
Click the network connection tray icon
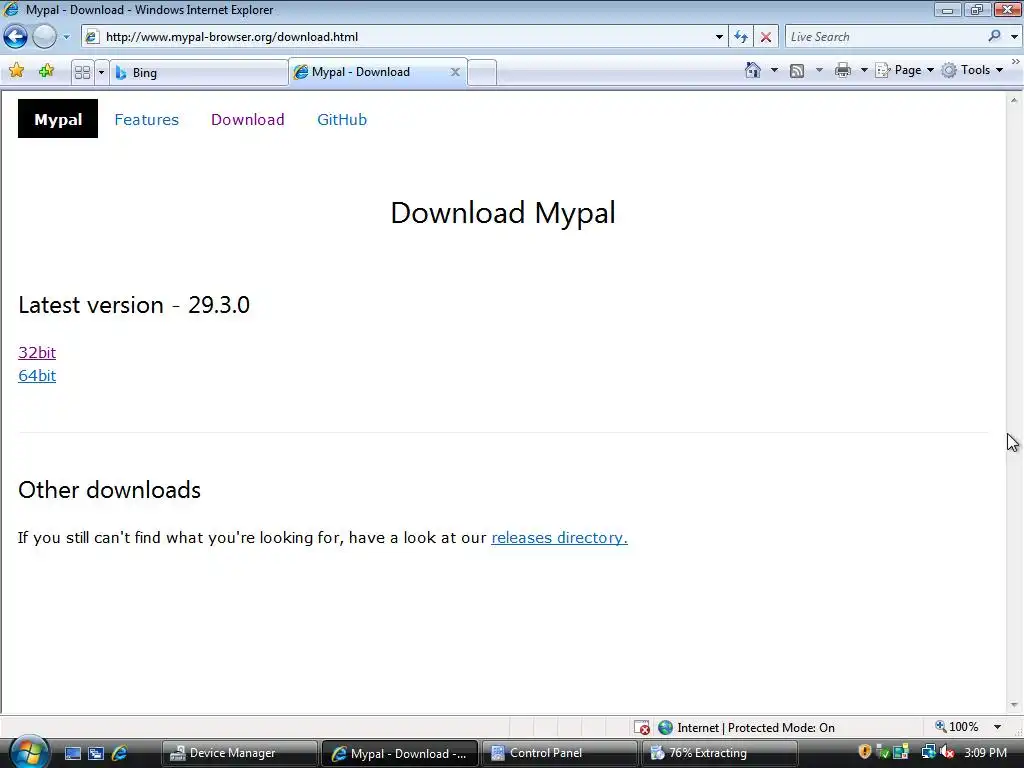(928, 752)
